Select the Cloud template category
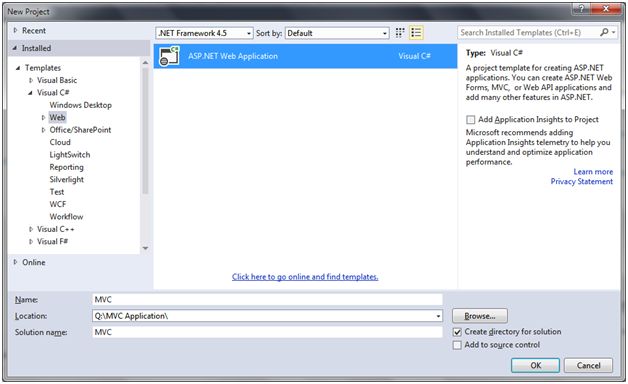The height and width of the screenshot is (384, 628). [60, 143]
